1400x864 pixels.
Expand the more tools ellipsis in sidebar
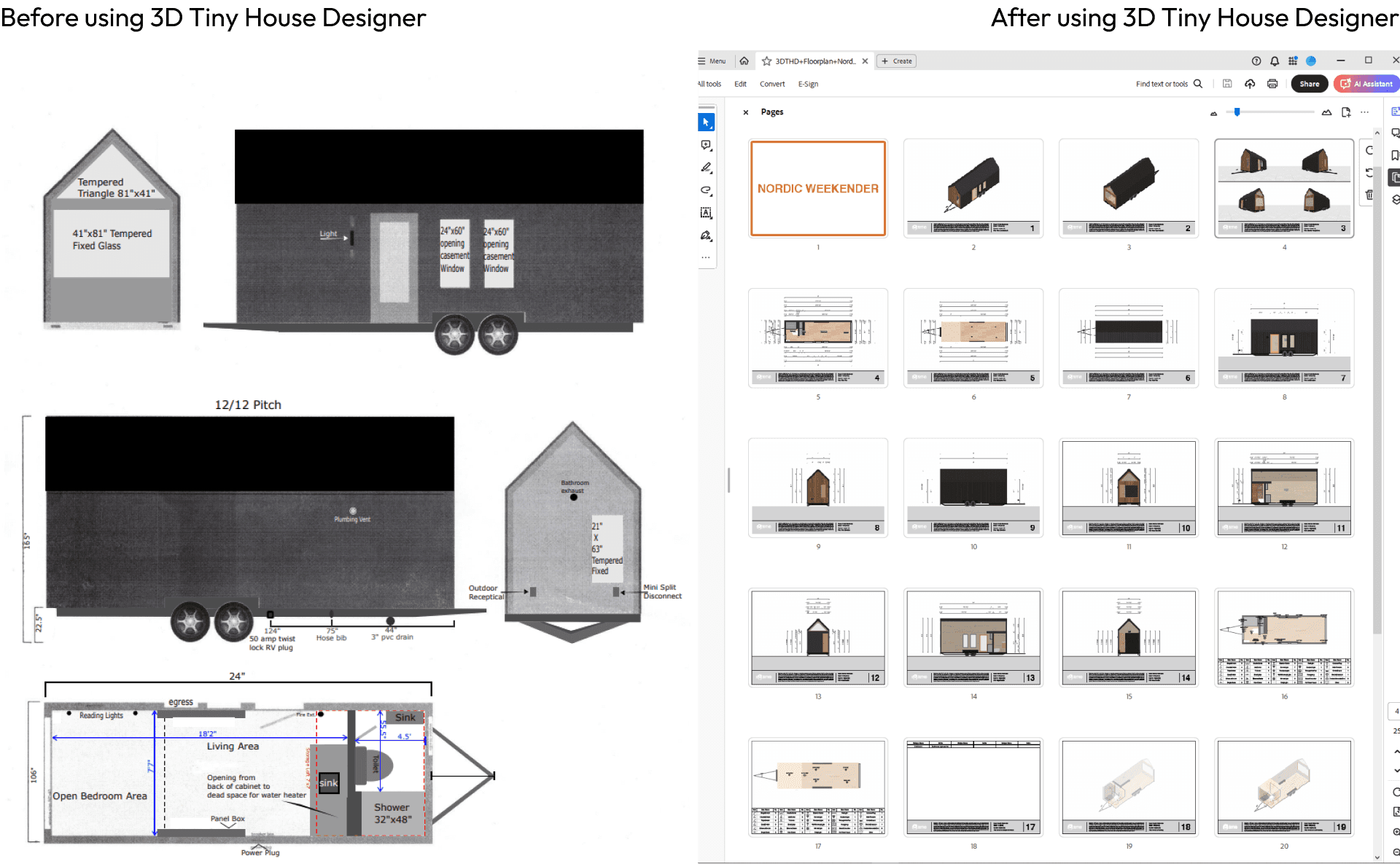coord(706,257)
